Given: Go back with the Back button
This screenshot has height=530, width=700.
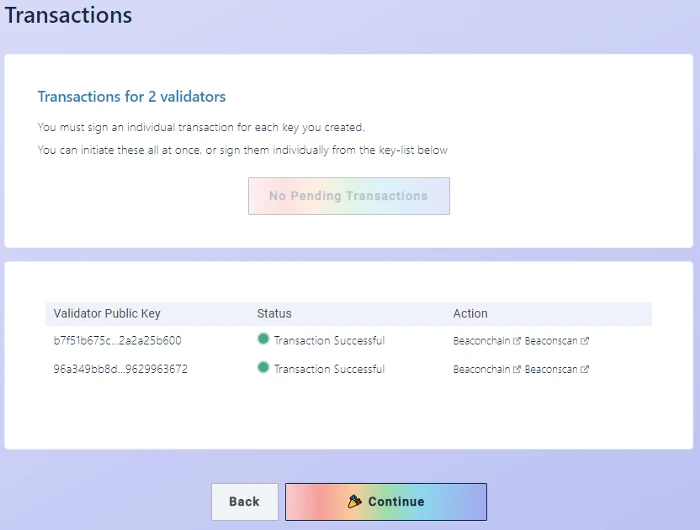Looking at the screenshot, I should [245, 501].
